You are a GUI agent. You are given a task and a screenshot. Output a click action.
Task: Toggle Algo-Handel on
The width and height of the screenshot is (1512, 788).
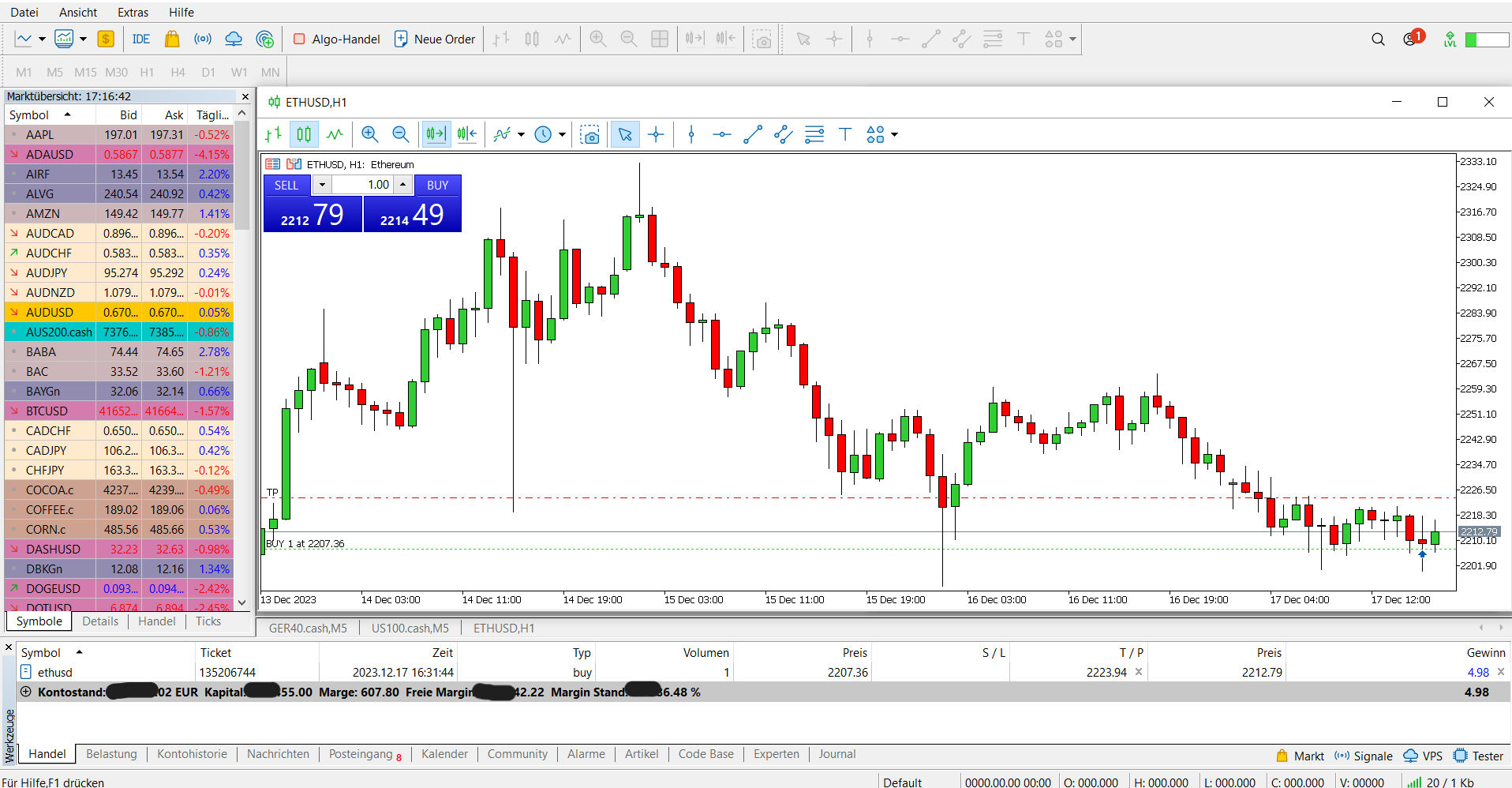335,39
